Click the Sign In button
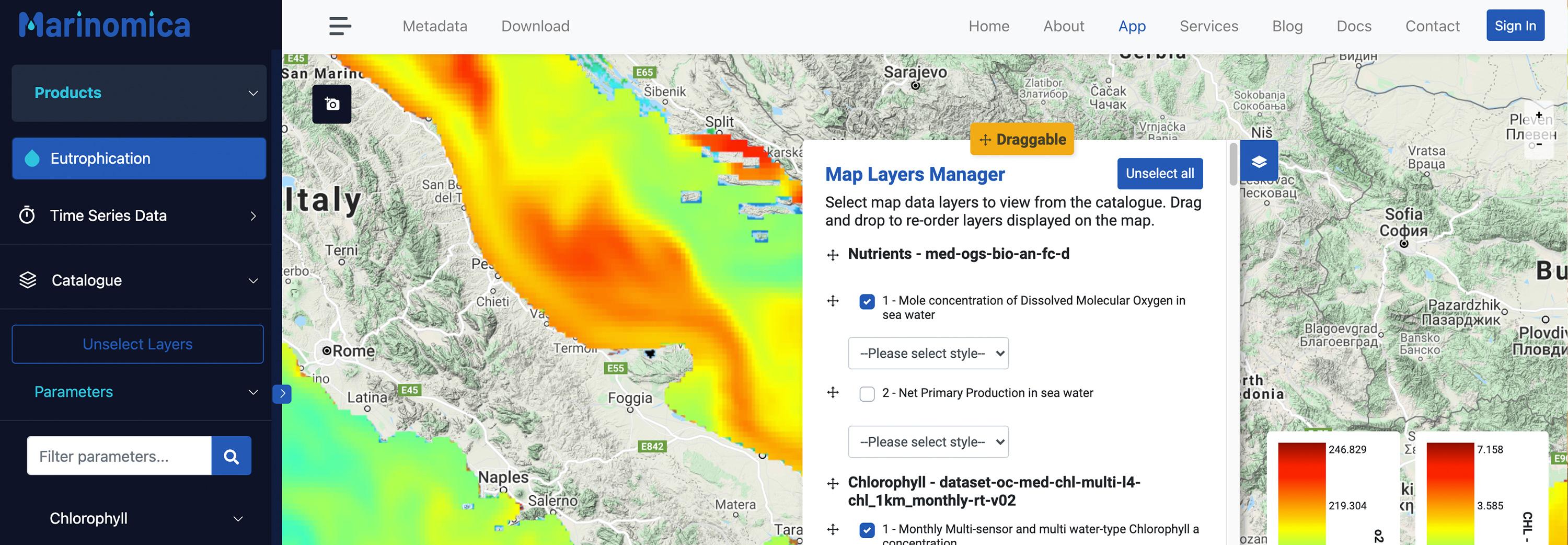Image resolution: width=1568 pixels, height=545 pixels. pos(1515,26)
